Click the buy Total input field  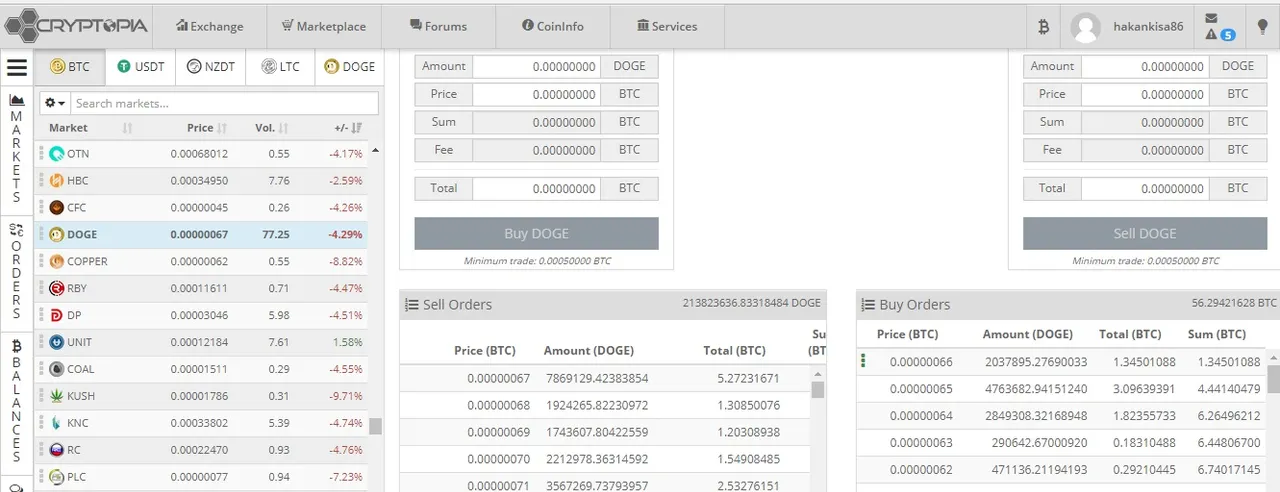pyautogui.click(x=536, y=188)
